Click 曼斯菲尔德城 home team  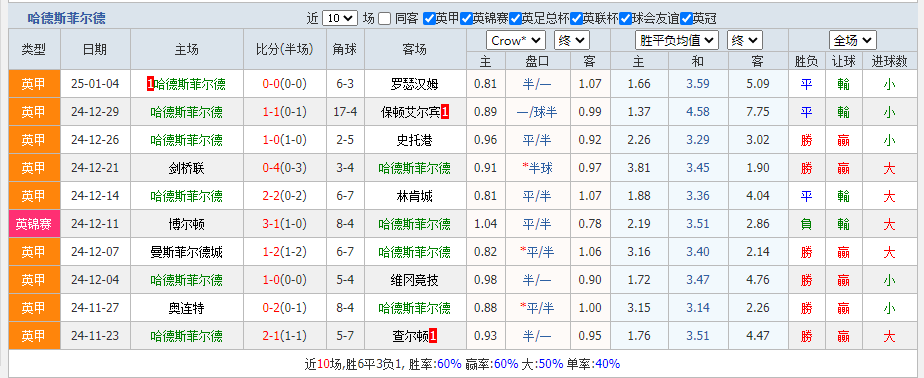[186, 252]
